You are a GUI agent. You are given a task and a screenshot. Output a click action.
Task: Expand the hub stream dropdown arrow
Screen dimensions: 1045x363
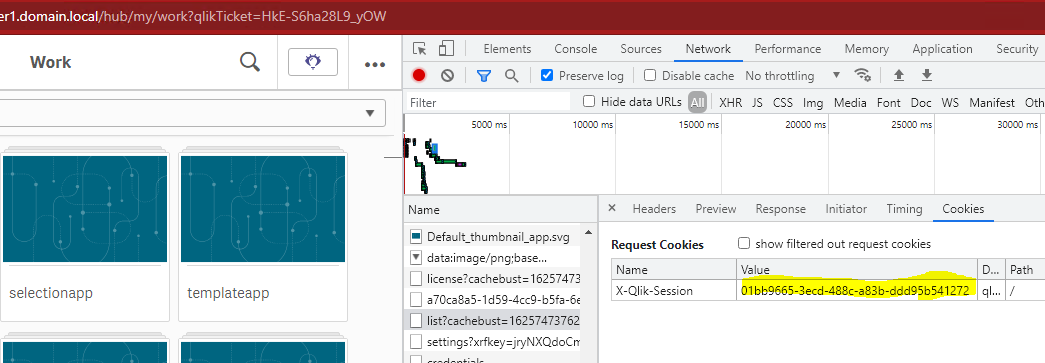[371, 113]
